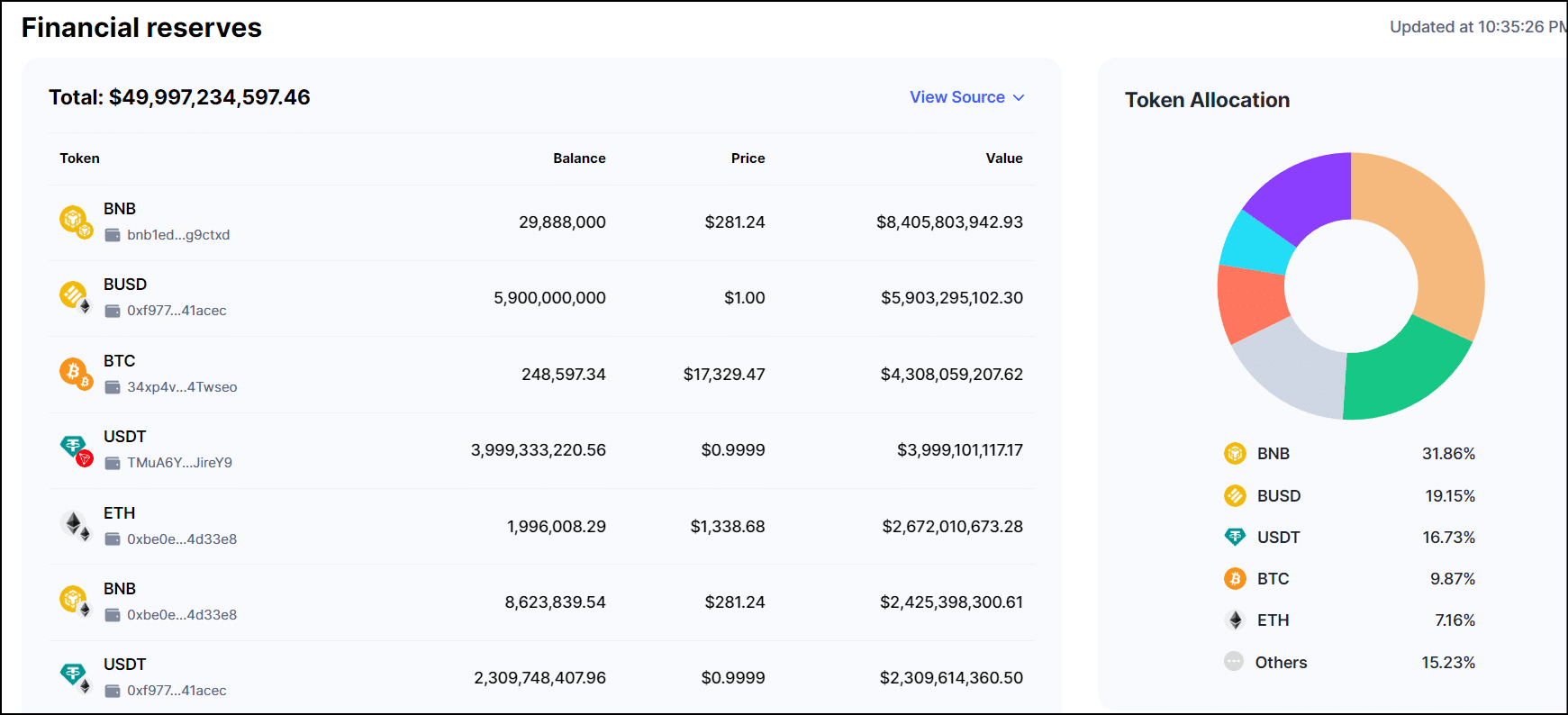The height and width of the screenshot is (715, 1568).
Task: Click the Token Allocation heading
Action: [1207, 100]
